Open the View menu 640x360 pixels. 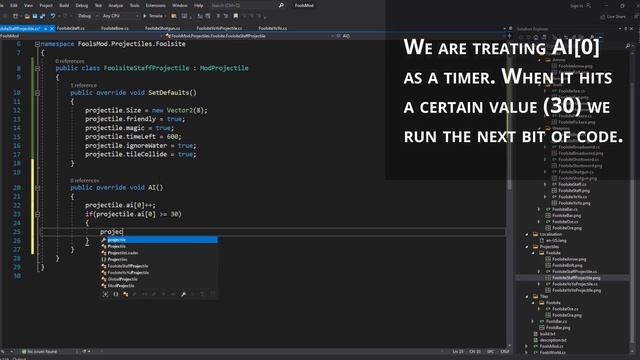[29, 5]
